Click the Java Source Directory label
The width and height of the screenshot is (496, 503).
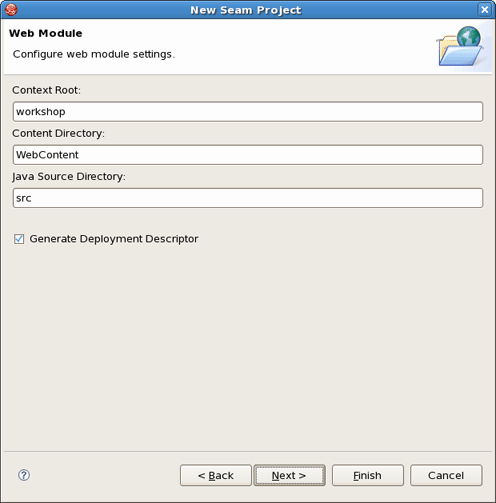(x=69, y=177)
